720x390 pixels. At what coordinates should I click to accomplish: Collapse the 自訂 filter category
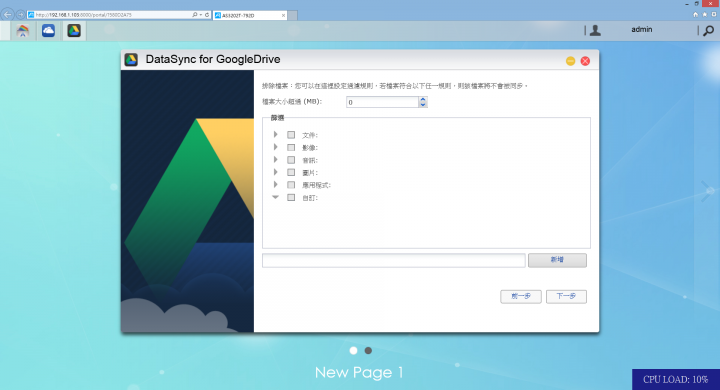[276, 197]
